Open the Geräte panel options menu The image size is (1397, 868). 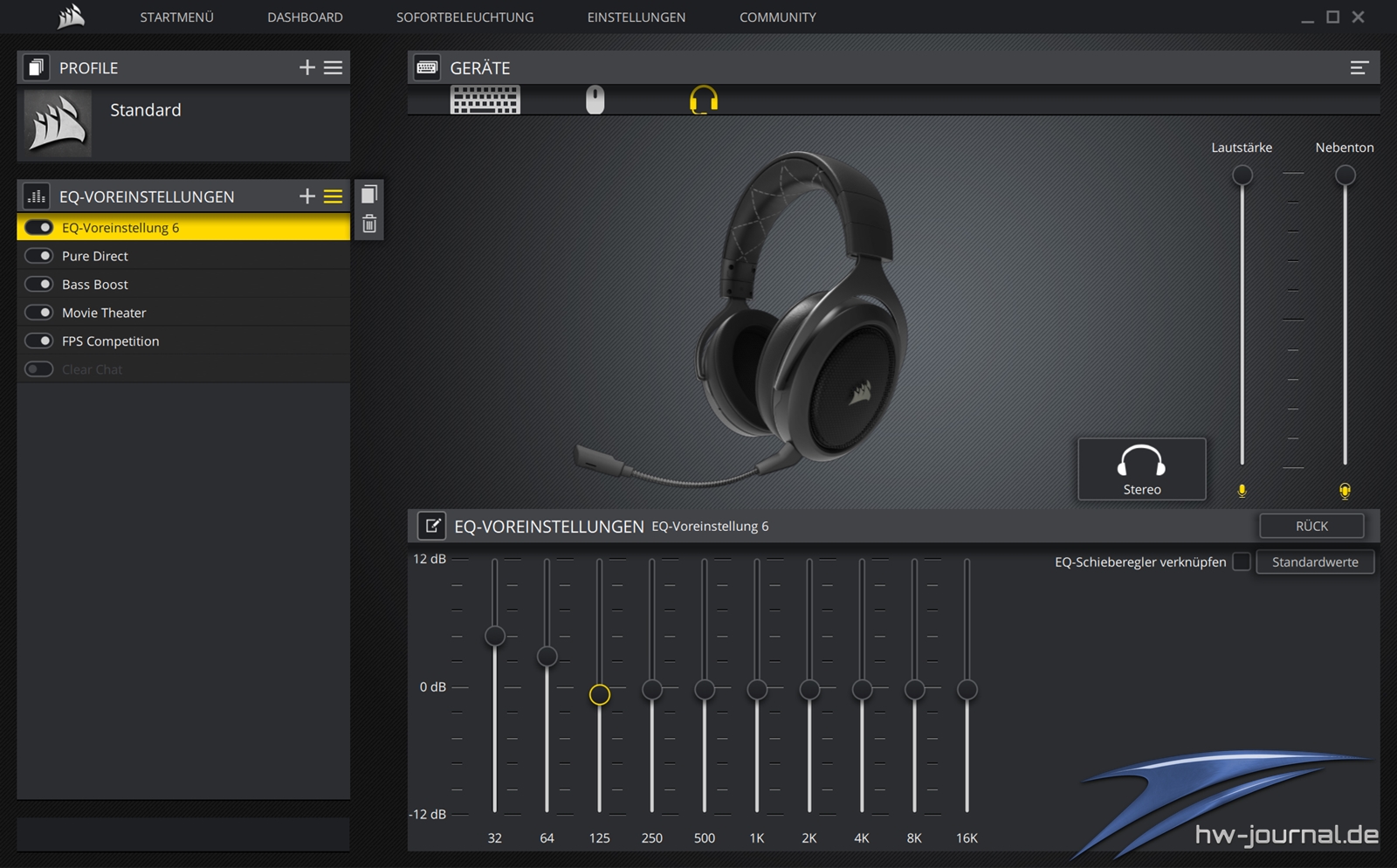pos(1359,67)
